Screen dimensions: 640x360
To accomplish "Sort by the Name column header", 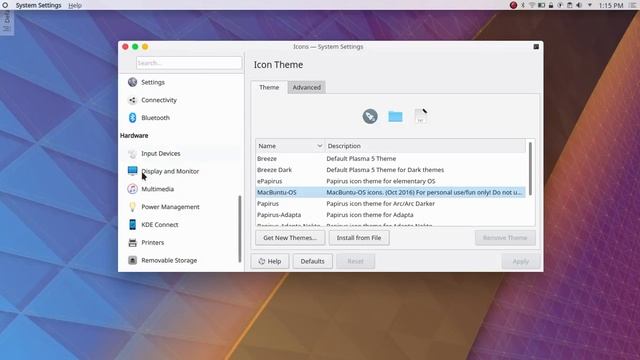I will coord(290,146).
